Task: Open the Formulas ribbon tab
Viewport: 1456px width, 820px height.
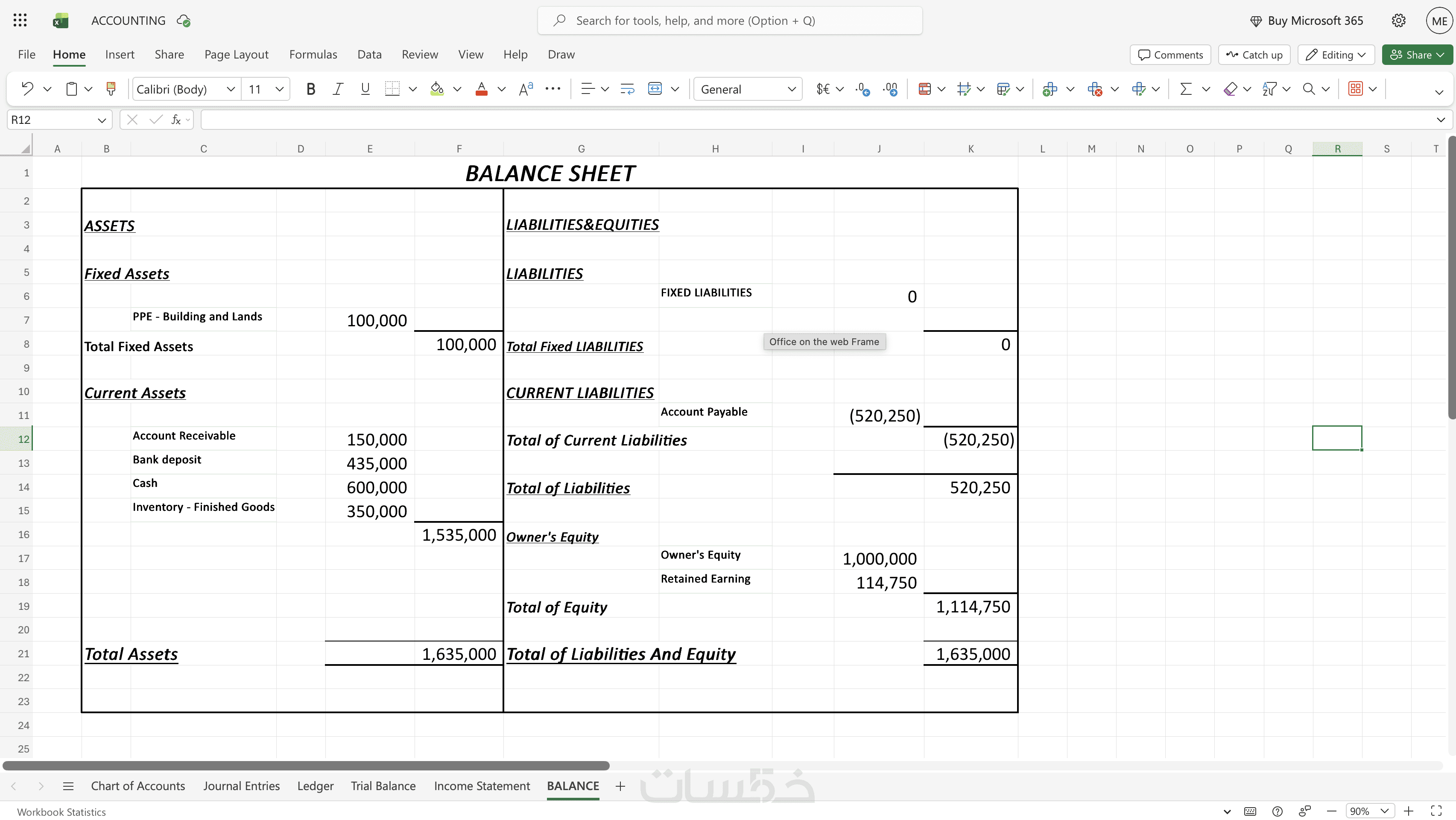Action: click(x=313, y=54)
